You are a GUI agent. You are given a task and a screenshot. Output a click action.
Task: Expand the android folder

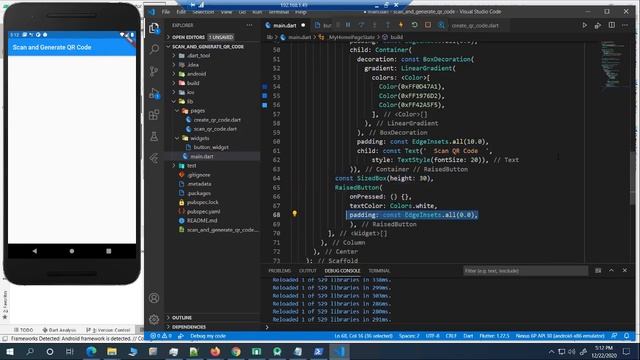click(x=197, y=74)
